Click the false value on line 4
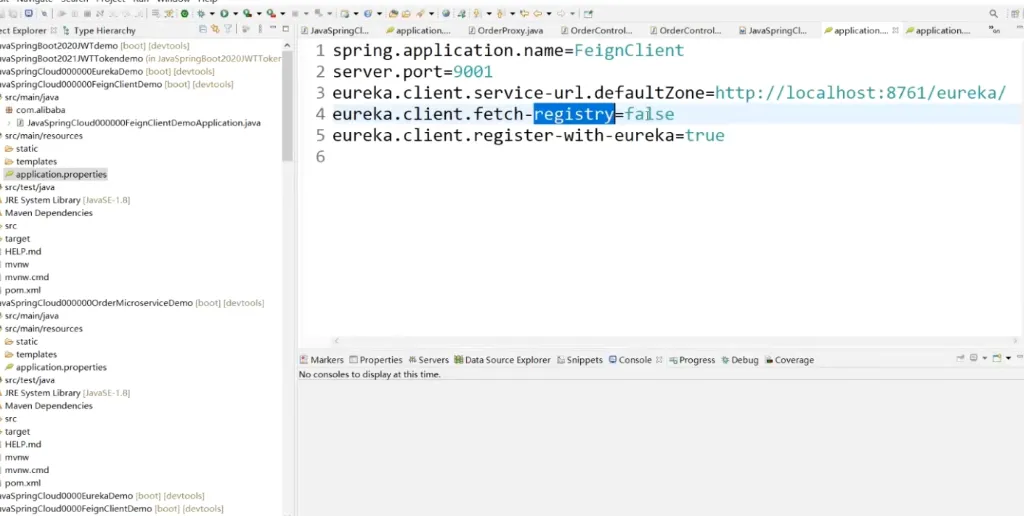This screenshot has height=516, width=1024. coord(650,114)
